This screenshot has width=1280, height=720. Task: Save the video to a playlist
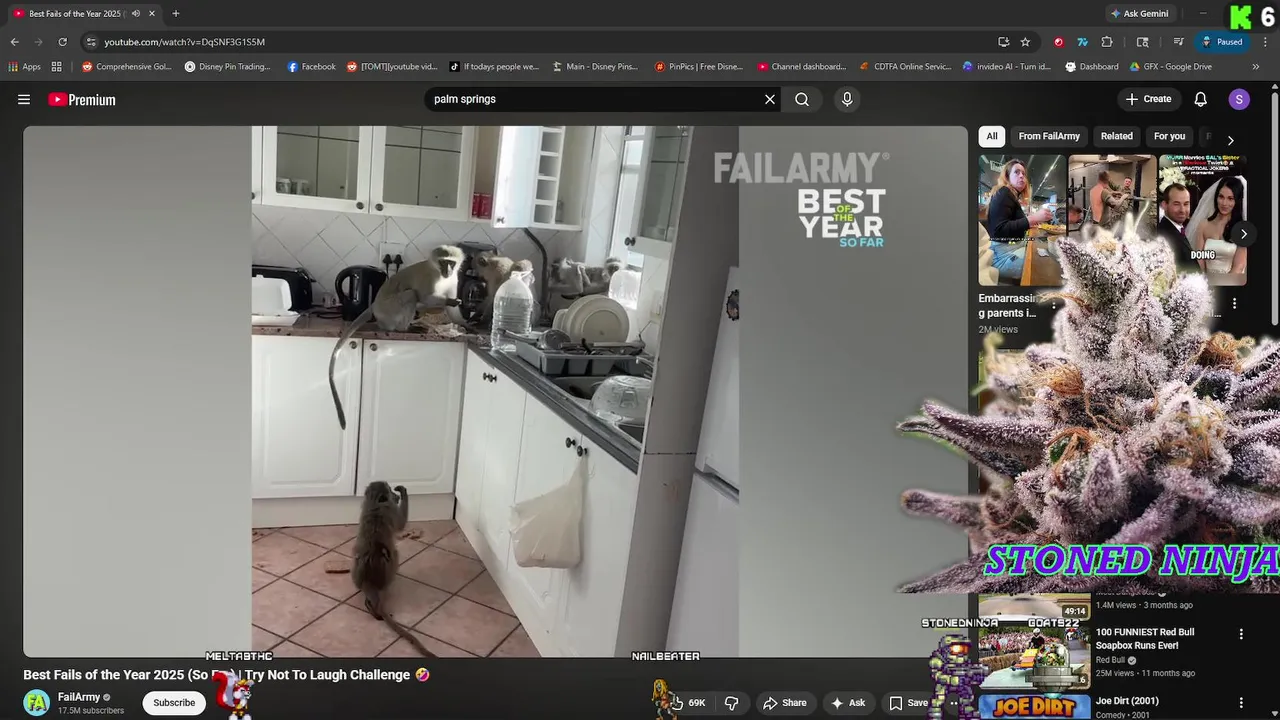pos(908,703)
